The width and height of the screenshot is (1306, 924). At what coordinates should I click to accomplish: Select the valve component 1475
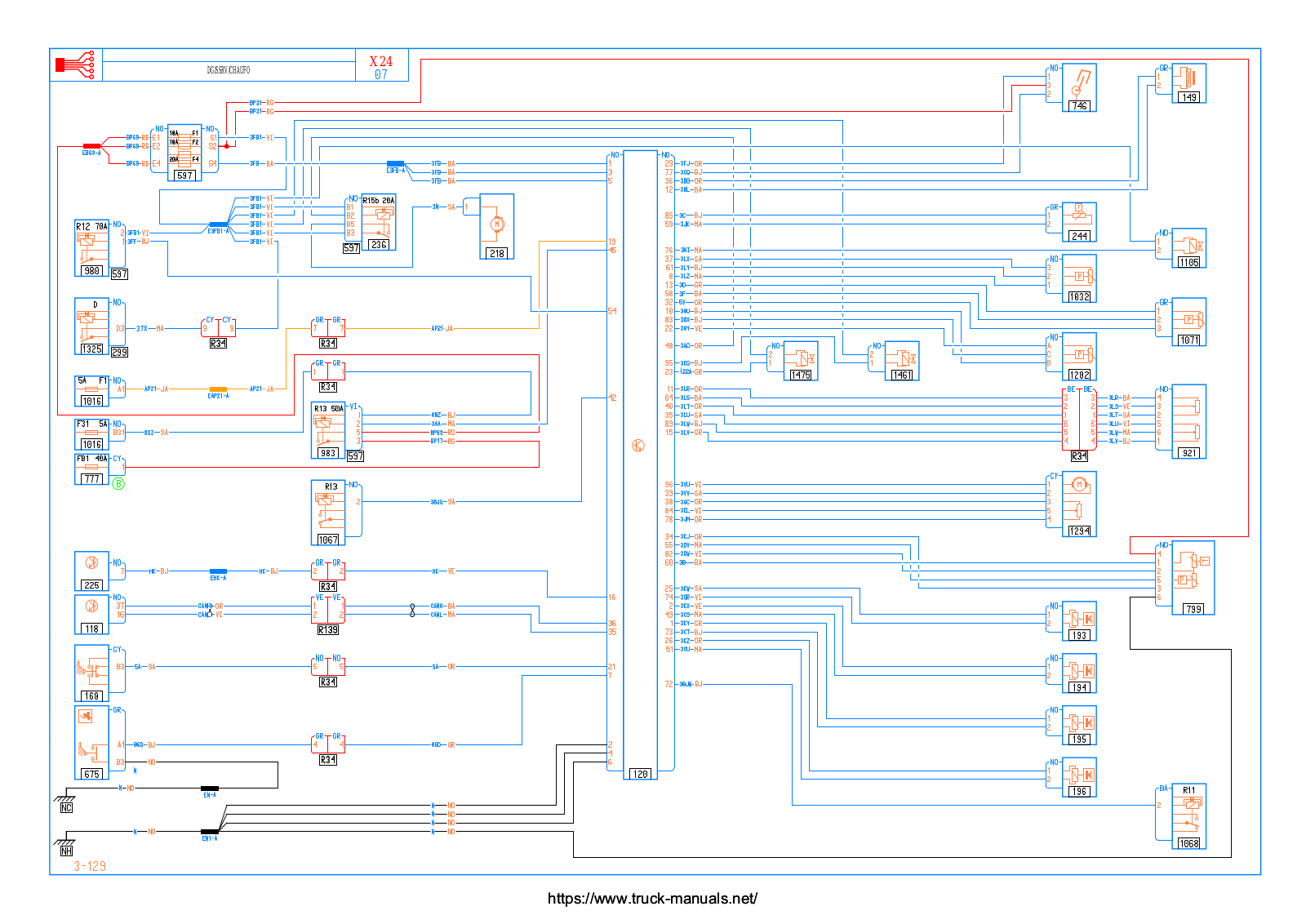tap(801, 361)
